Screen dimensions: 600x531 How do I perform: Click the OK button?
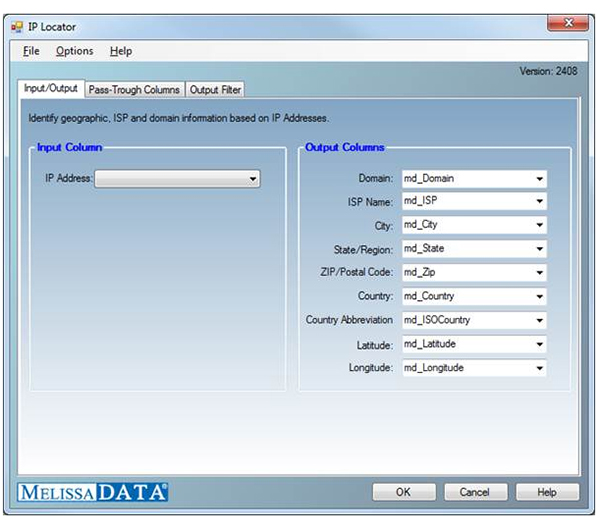(x=404, y=492)
